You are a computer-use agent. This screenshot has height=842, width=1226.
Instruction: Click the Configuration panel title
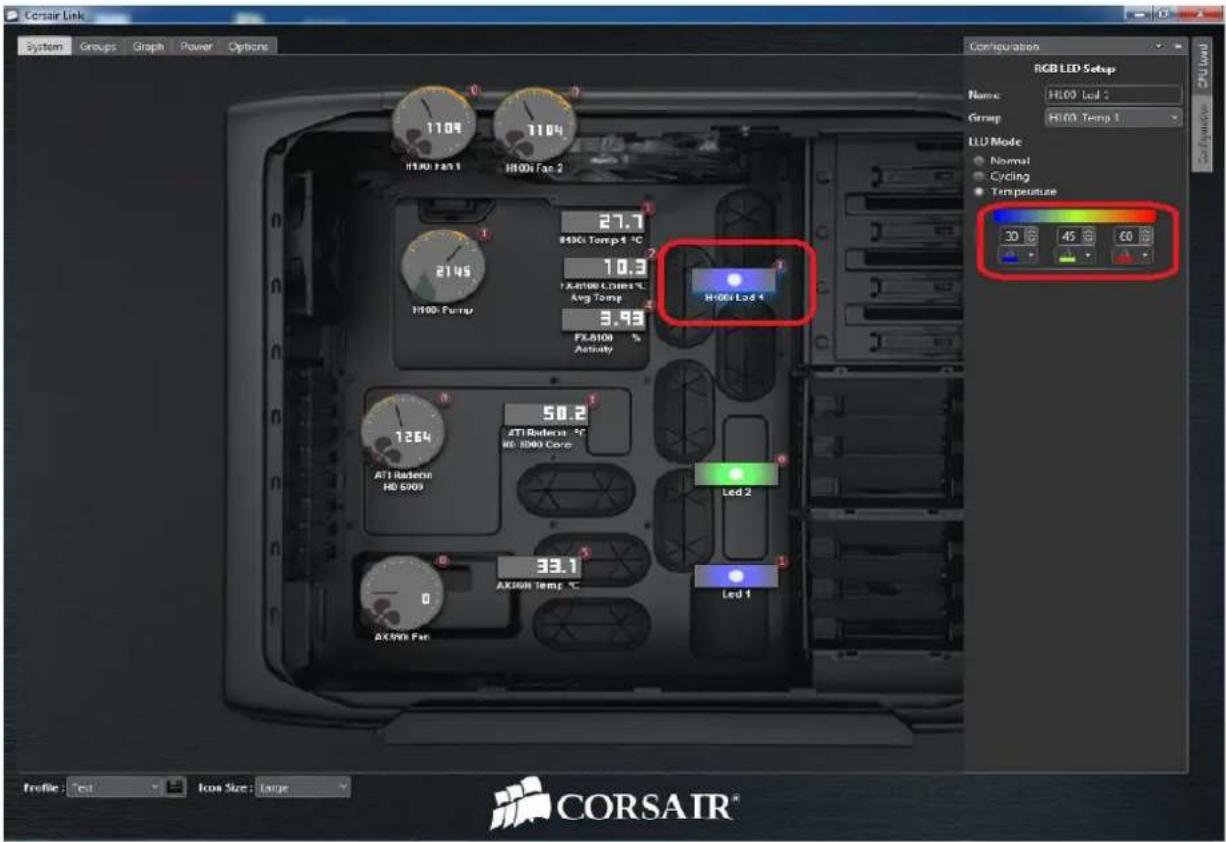coord(1005,46)
